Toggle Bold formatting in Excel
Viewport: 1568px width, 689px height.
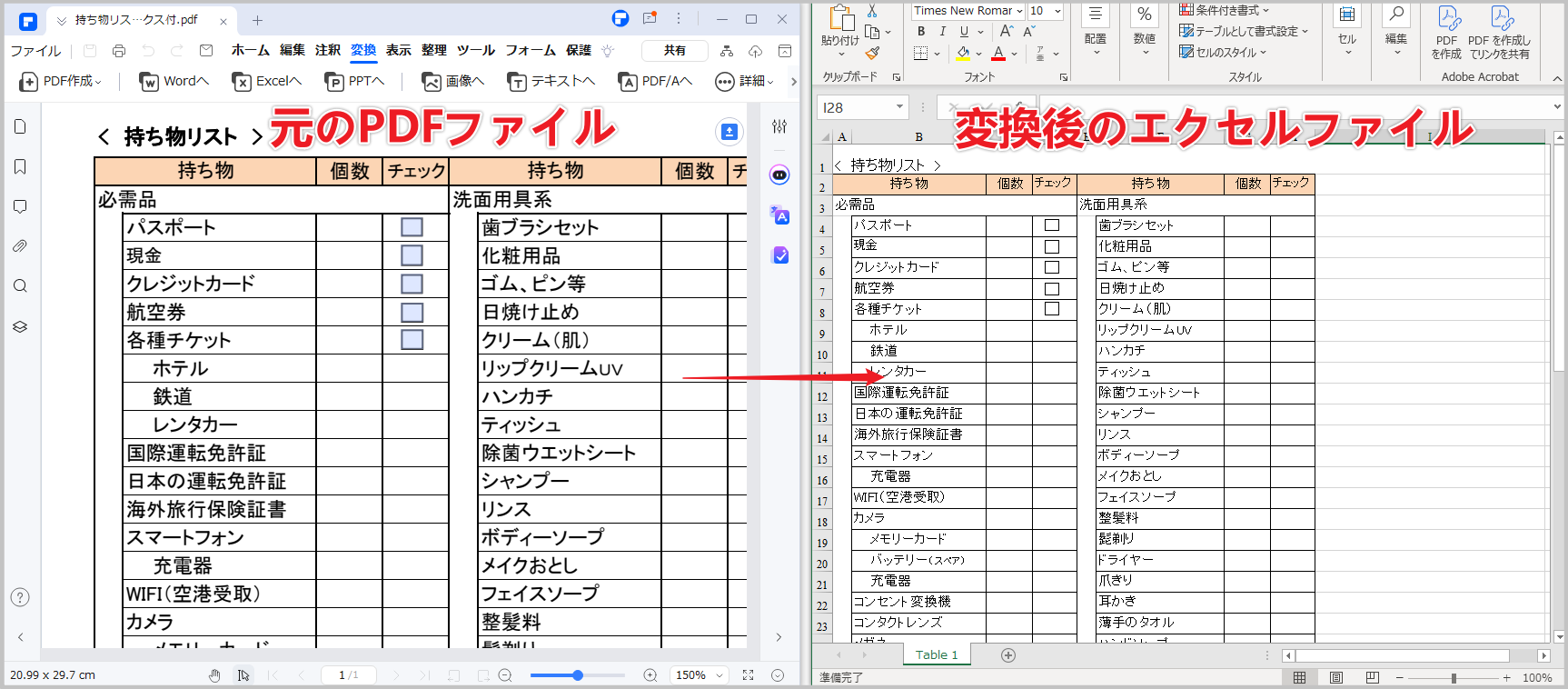[921, 32]
